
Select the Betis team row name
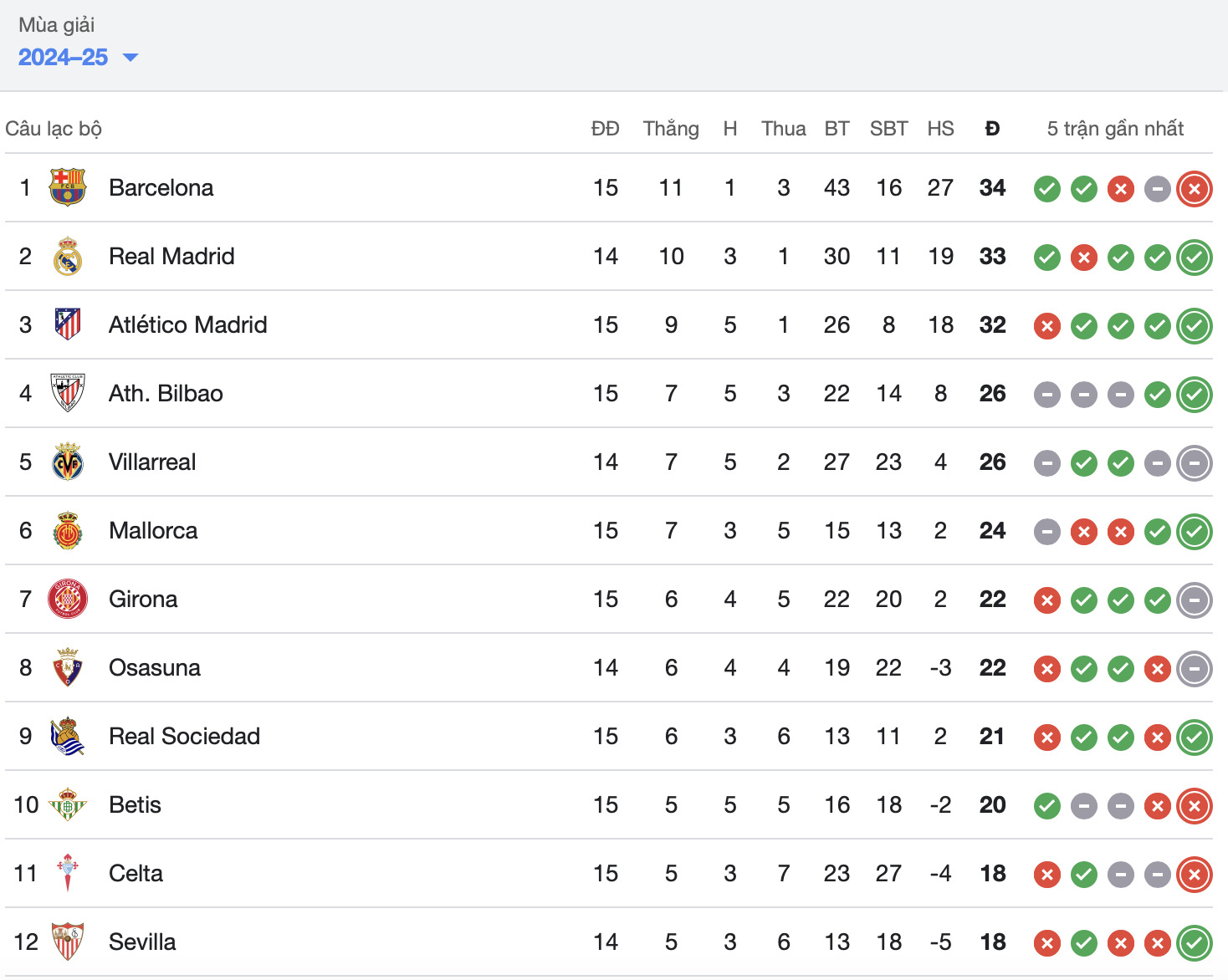tap(135, 804)
